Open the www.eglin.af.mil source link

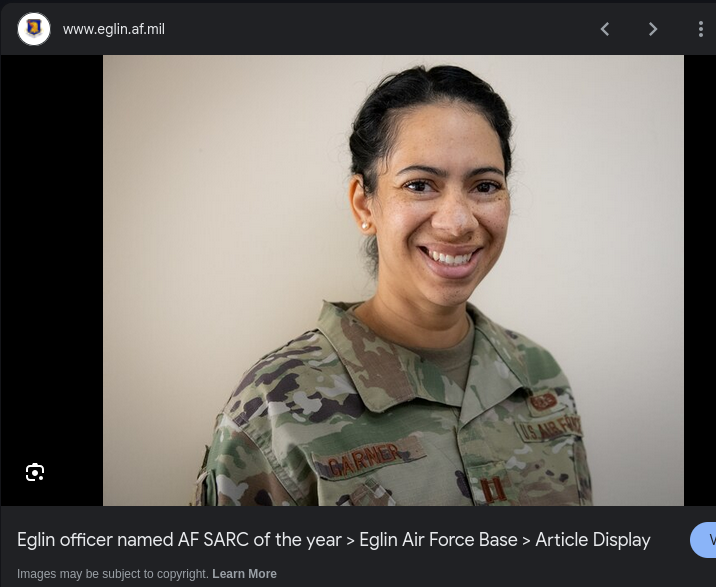pyautogui.click(x=114, y=29)
